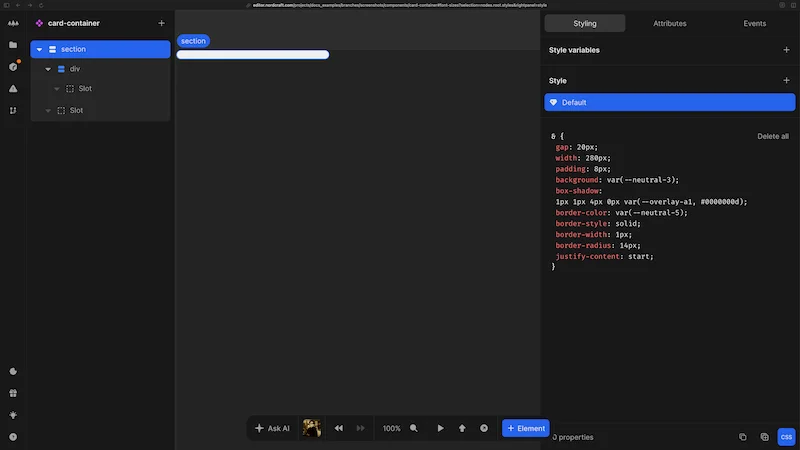Click the copy styles icon at bottom right

(x=743, y=437)
